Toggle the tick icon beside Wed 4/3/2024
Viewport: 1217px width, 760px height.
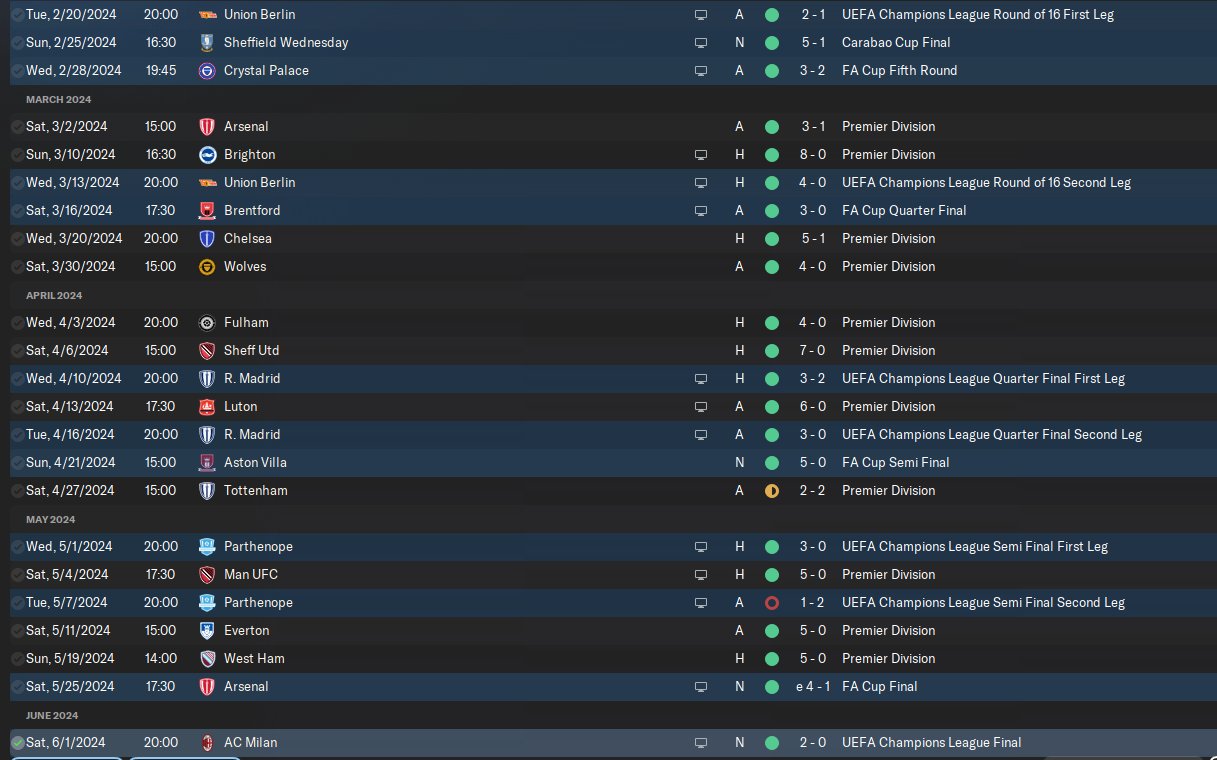[17, 323]
